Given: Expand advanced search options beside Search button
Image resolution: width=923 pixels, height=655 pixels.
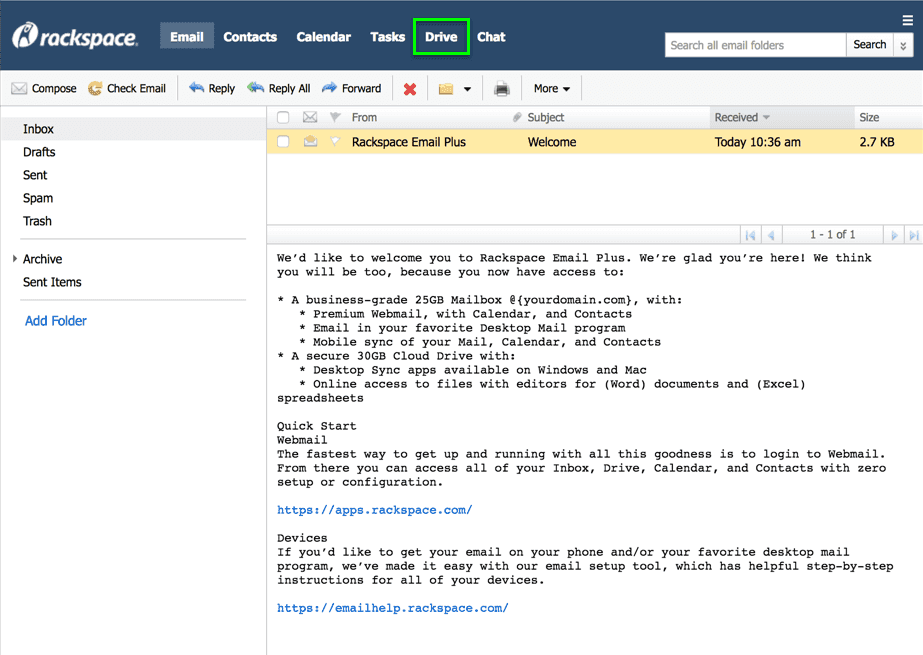Looking at the screenshot, I should [x=904, y=45].
